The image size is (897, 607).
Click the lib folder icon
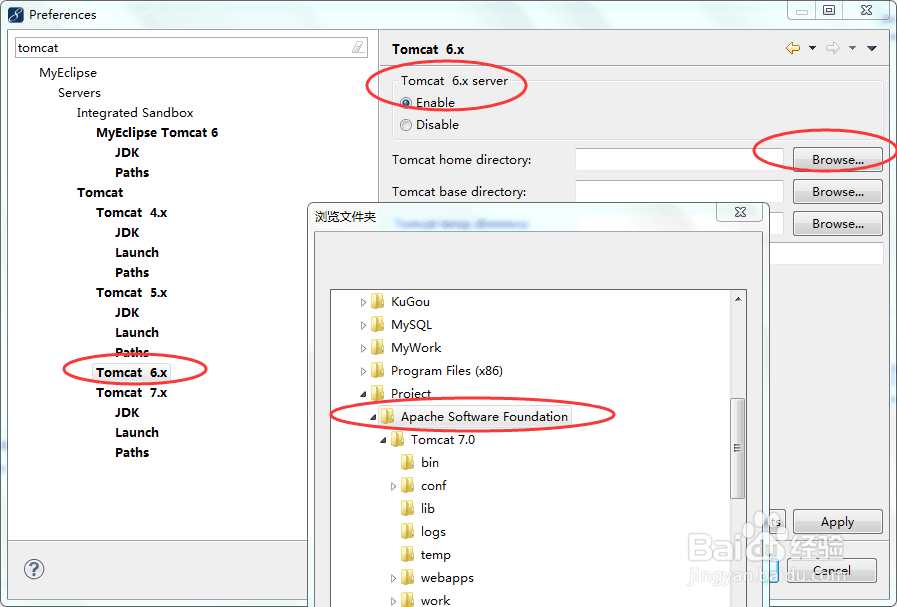point(408,508)
